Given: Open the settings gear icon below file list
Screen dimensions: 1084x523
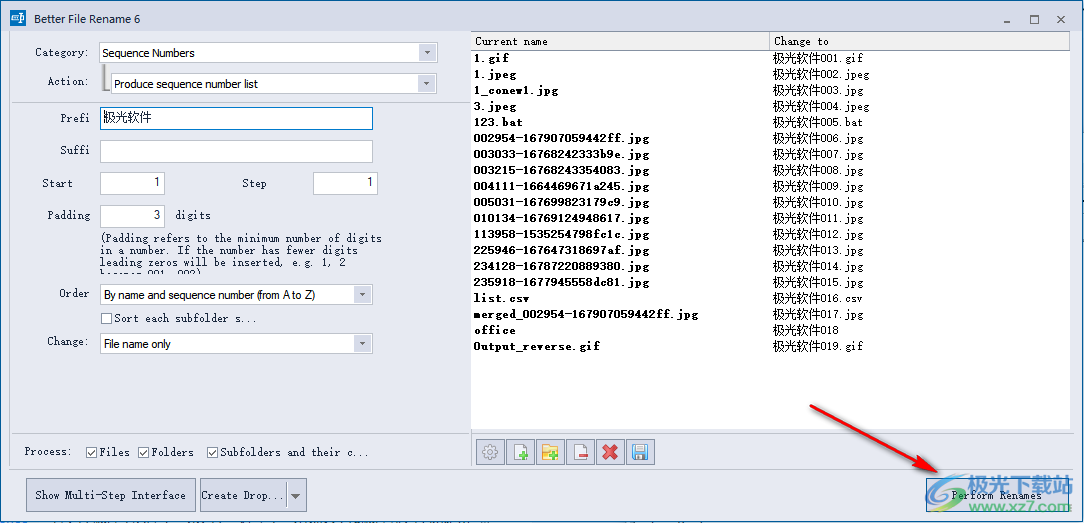Looking at the screenshot, I should point(490,453).
